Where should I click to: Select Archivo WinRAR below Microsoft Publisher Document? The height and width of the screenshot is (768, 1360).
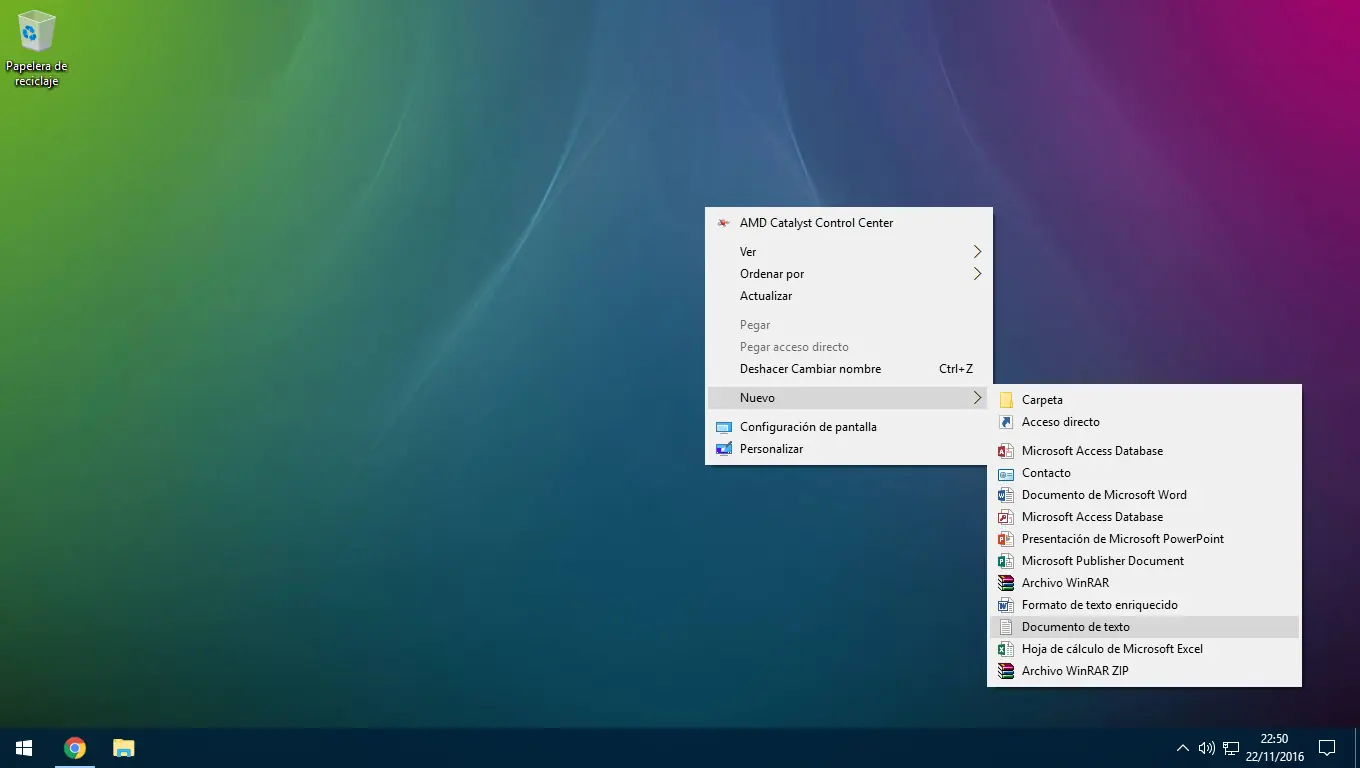(1144, 583)
